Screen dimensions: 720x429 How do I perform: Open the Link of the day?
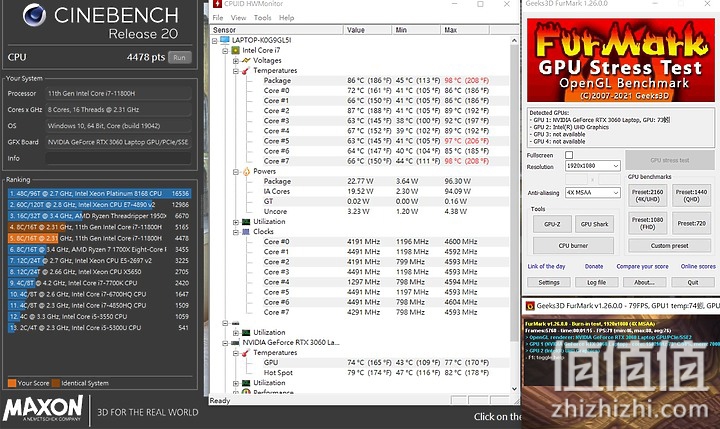[546, 266]
